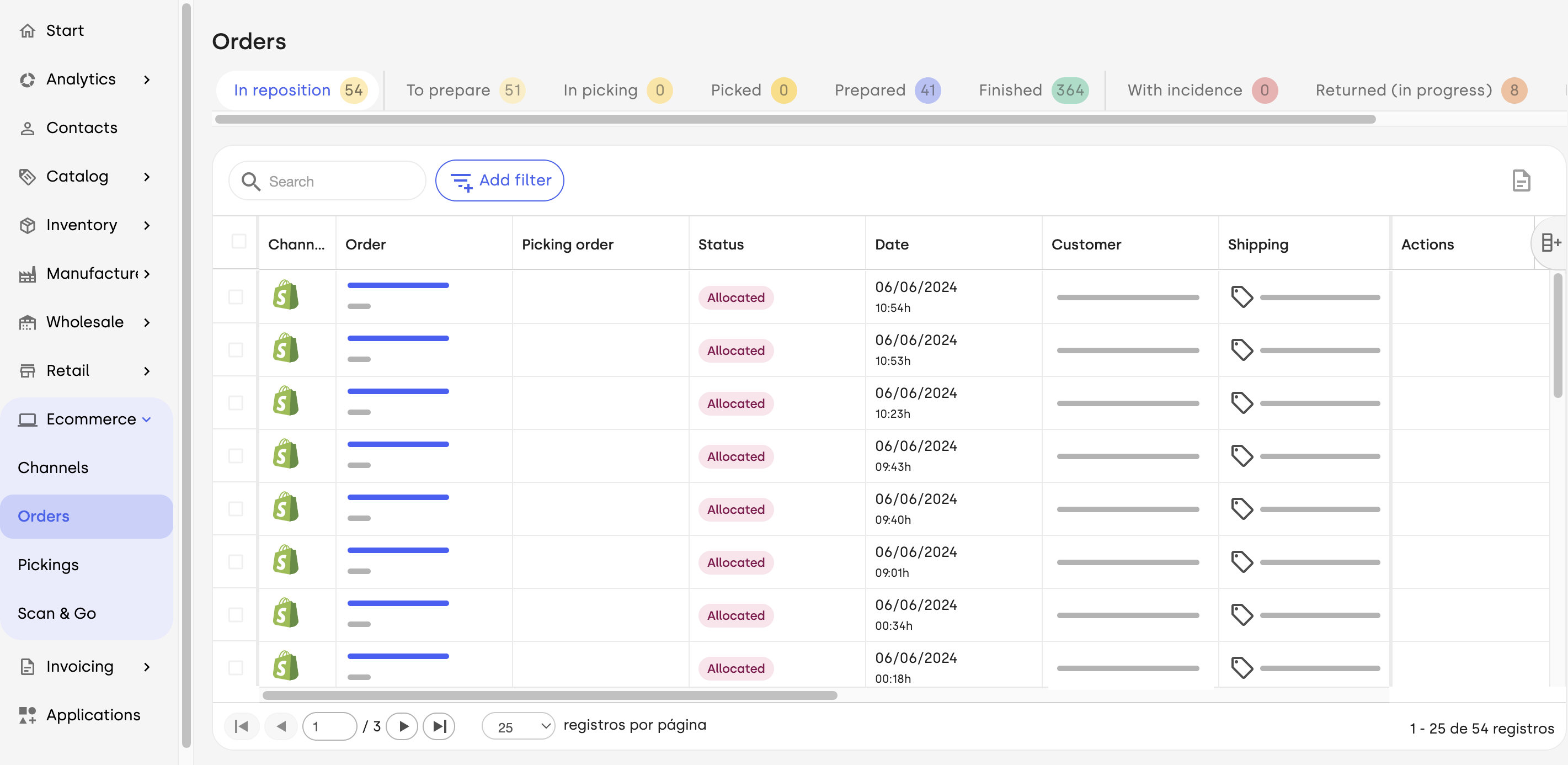Screen dimensions: 1568x765
Task: Collapse the Ecommerce submenu chevron
Action: (147, 419)
